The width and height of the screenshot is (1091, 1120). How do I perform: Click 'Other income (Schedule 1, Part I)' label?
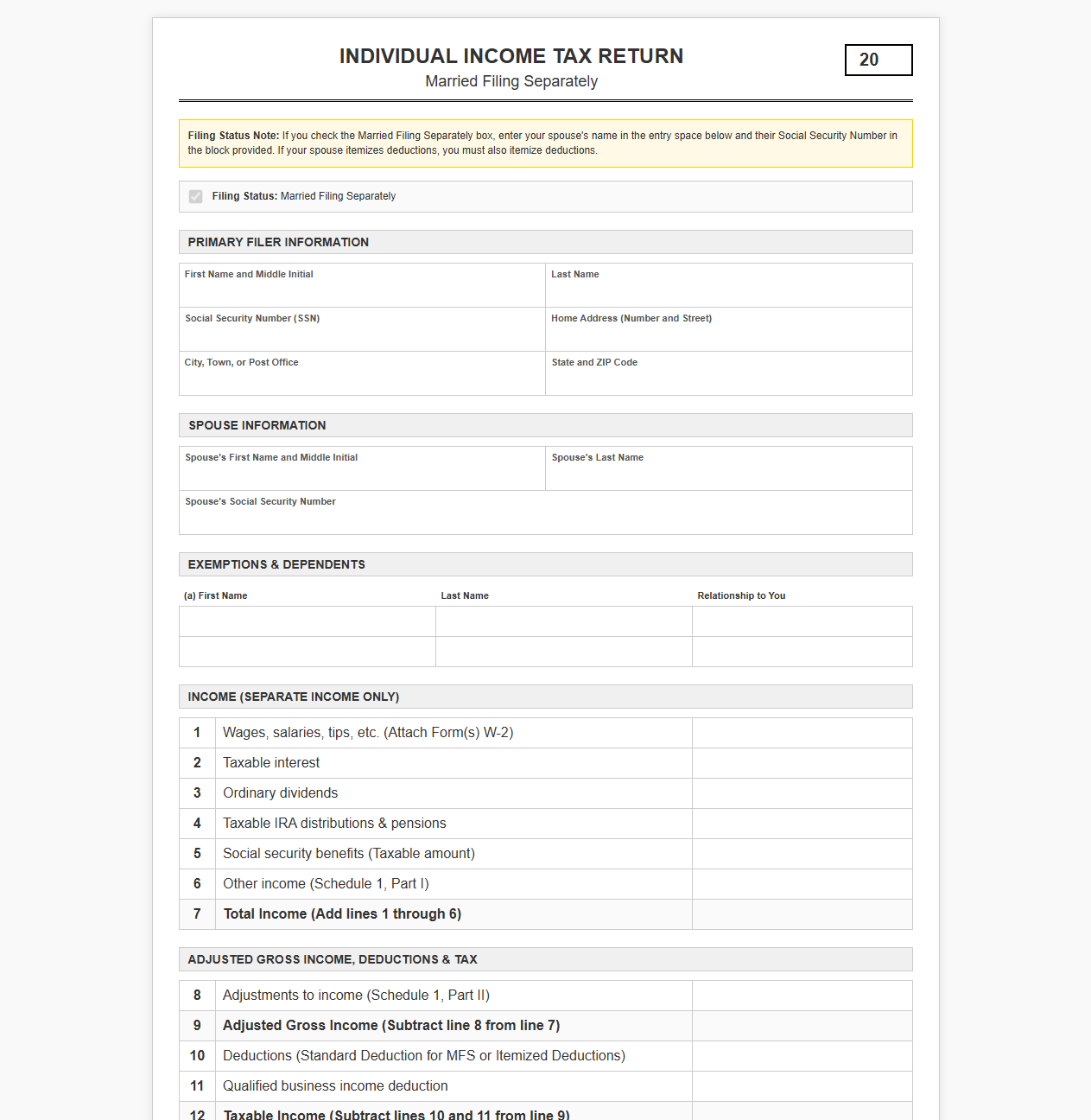(x=326, y=884)
